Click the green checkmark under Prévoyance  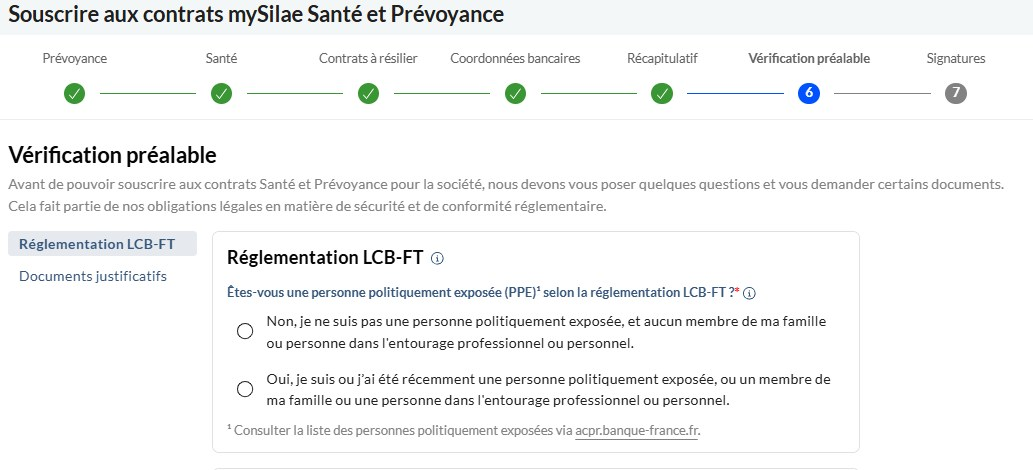pyautogui.click(x=74, y=94)
